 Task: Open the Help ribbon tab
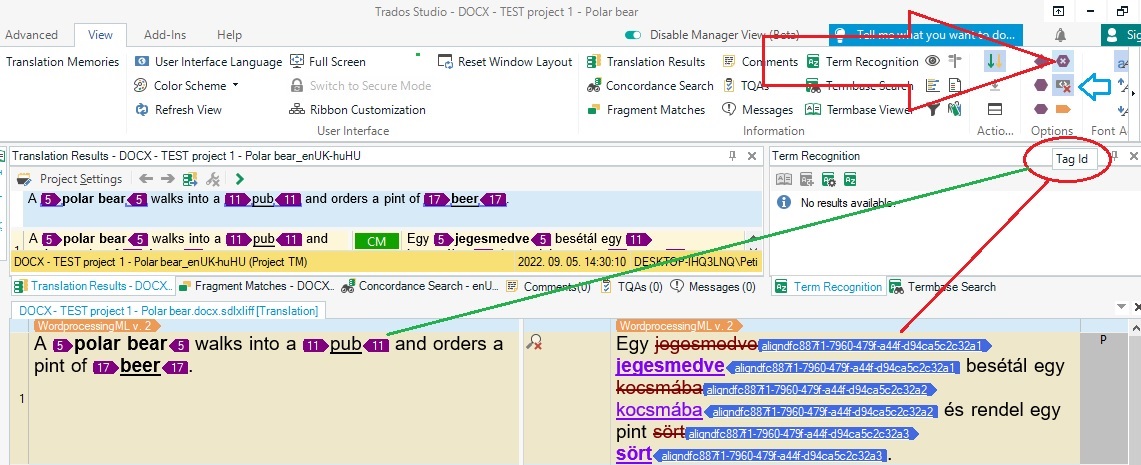230,35
